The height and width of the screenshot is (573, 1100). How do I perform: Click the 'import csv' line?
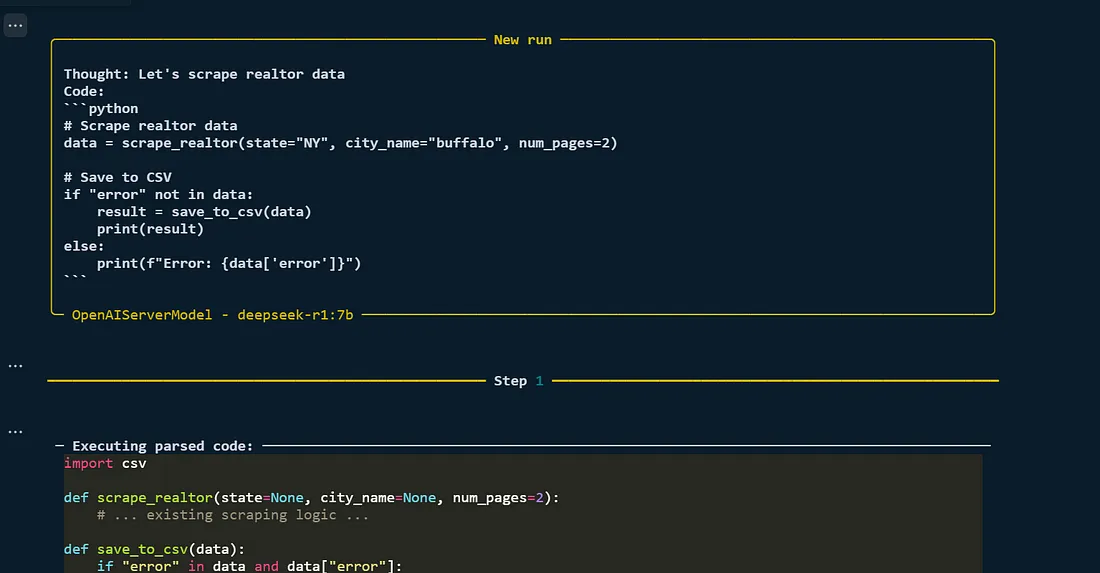[105, 464]
